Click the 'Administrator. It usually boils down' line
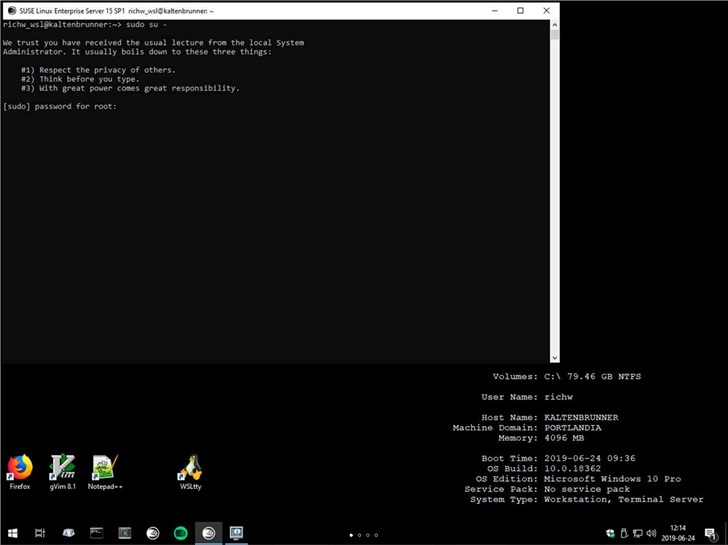The width and height of the screenshot is (728, 545). [x=137, y=52]
